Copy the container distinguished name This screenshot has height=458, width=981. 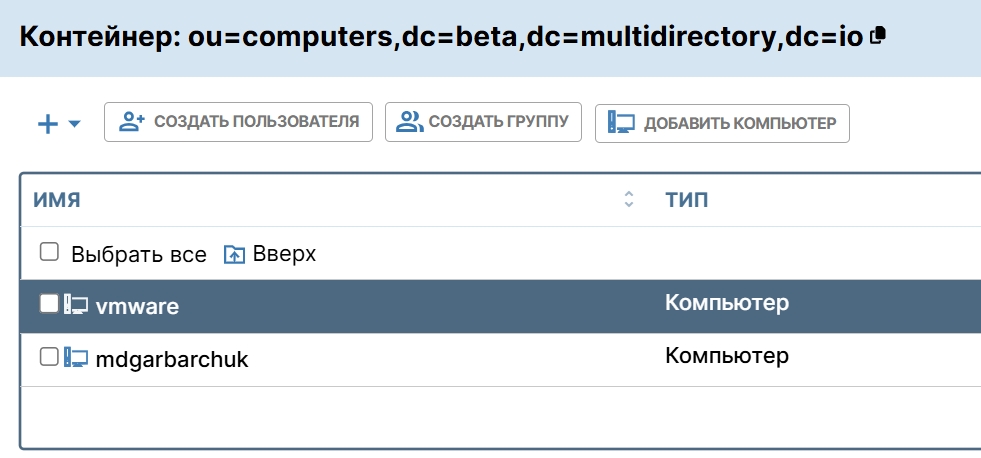coord(878,36)
